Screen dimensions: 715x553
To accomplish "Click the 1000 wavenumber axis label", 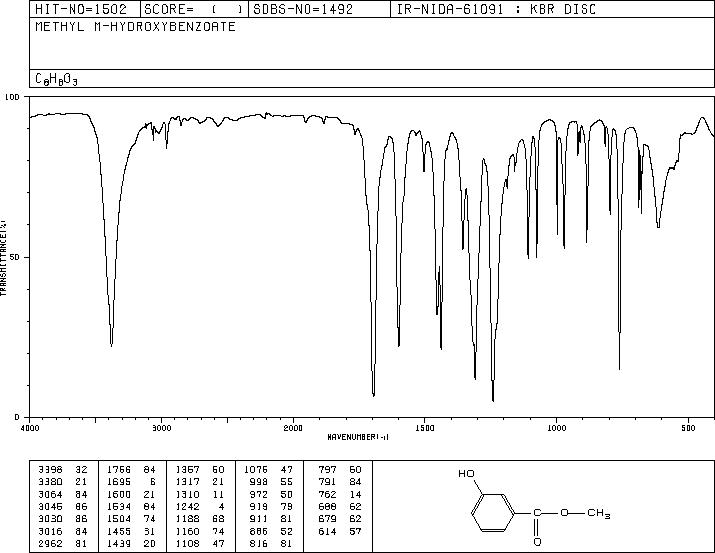I will click(x=556, y=428).
